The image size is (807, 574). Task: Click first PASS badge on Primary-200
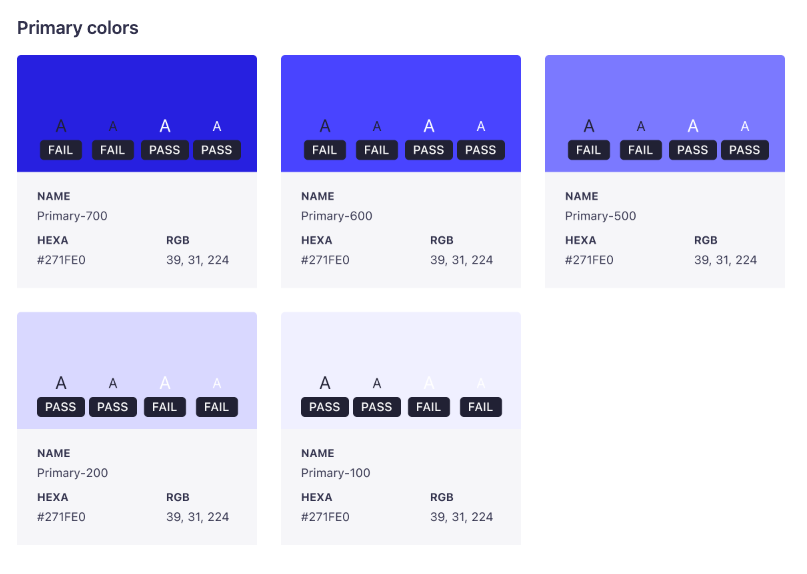(x=61, y=407)
